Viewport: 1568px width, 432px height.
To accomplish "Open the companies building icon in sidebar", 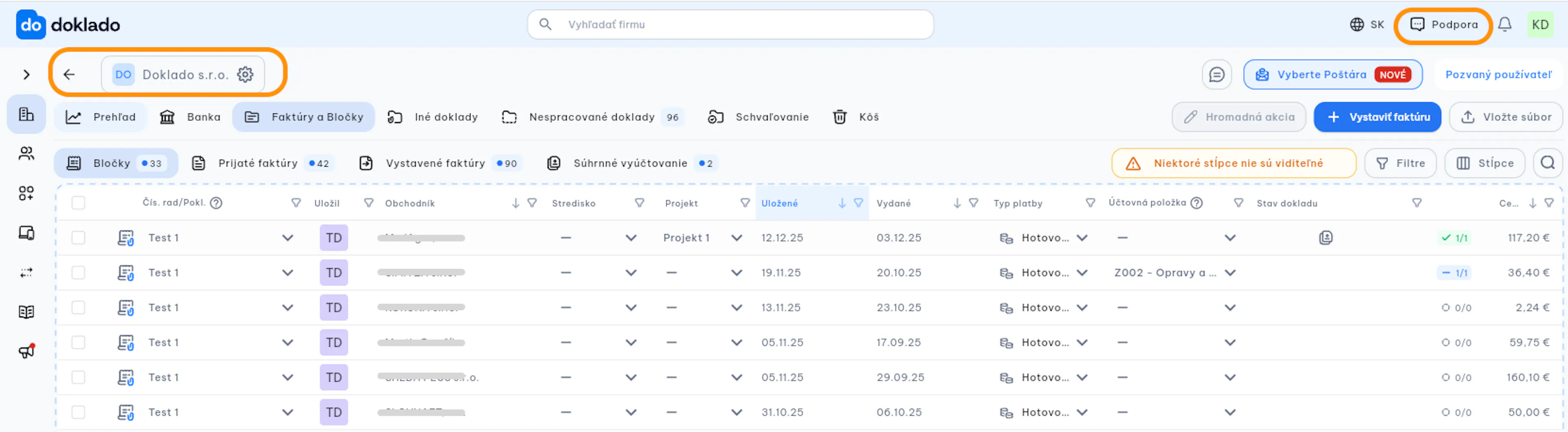I will tap(26, 114).
